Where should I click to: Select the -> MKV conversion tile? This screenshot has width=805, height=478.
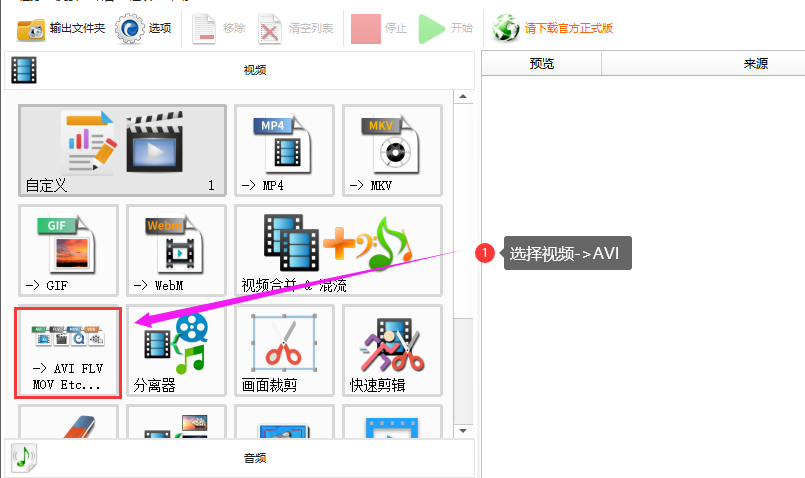392,150
